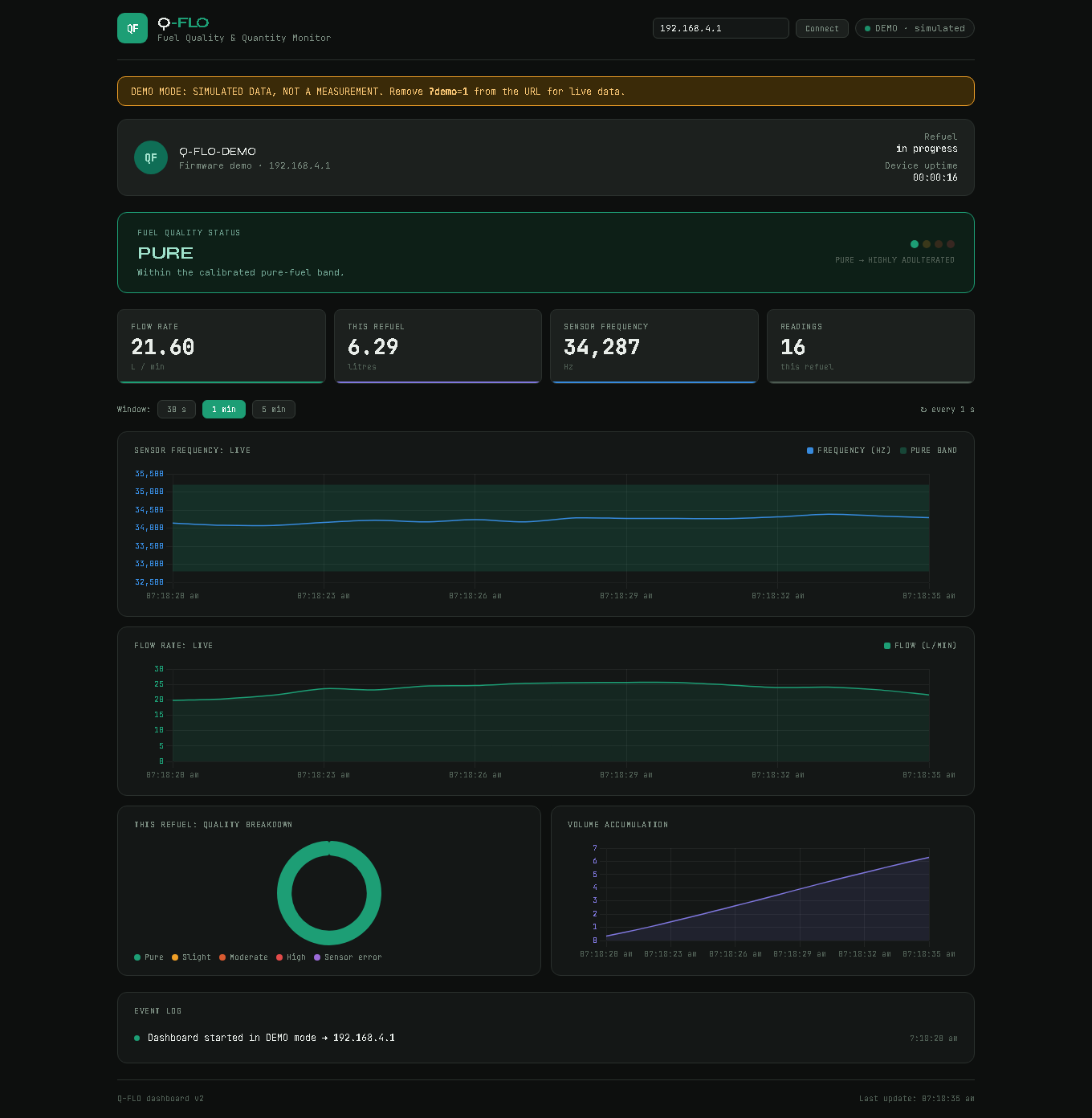The width and height of the screenshot is (1092, 1118).
Task: Toggle the Moderate legend entry in breakdown
Action: click(x=243, y=957)
